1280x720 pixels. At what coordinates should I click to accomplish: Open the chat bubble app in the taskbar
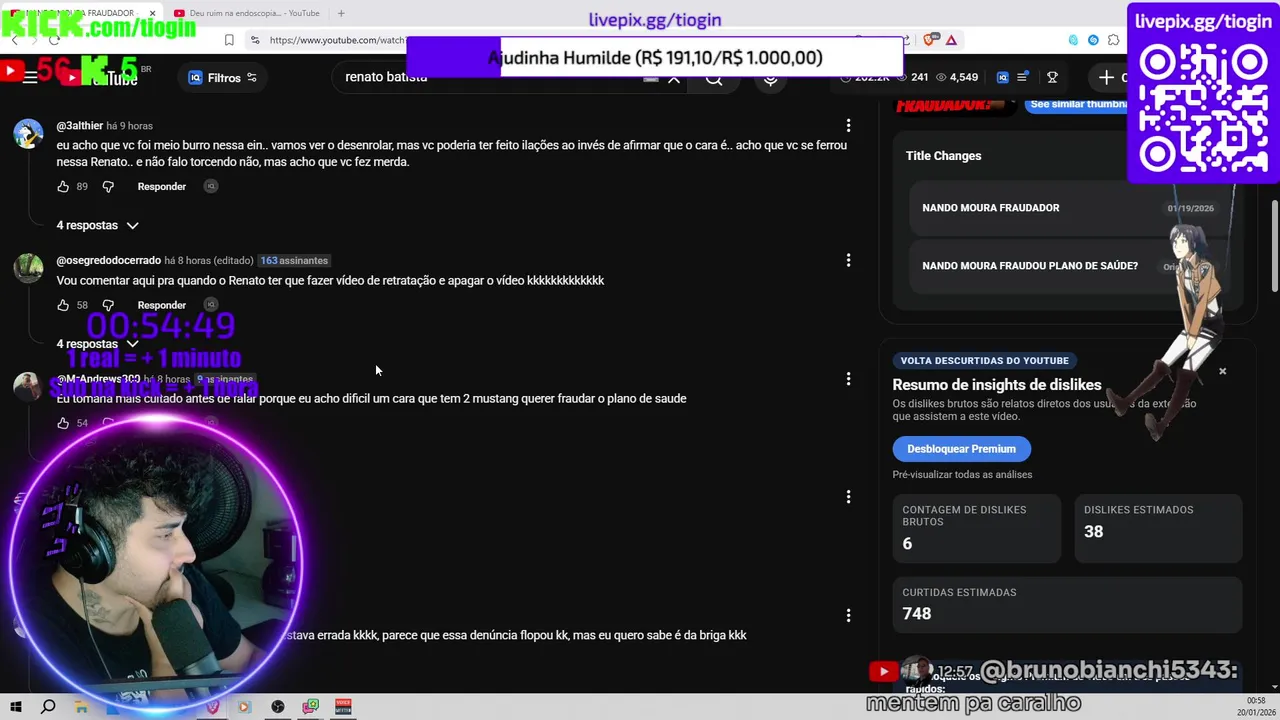point(311,707)
